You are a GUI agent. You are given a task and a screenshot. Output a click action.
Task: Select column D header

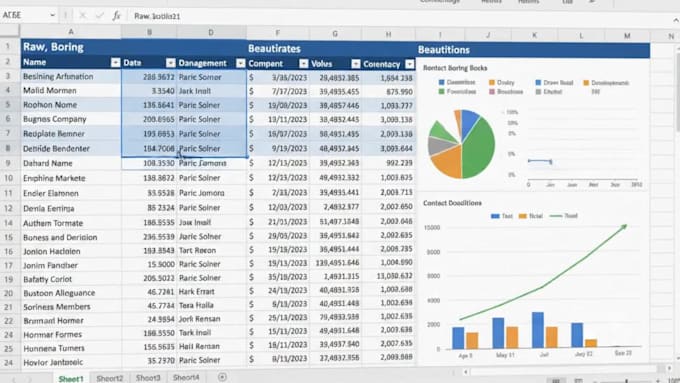[211, 32]
